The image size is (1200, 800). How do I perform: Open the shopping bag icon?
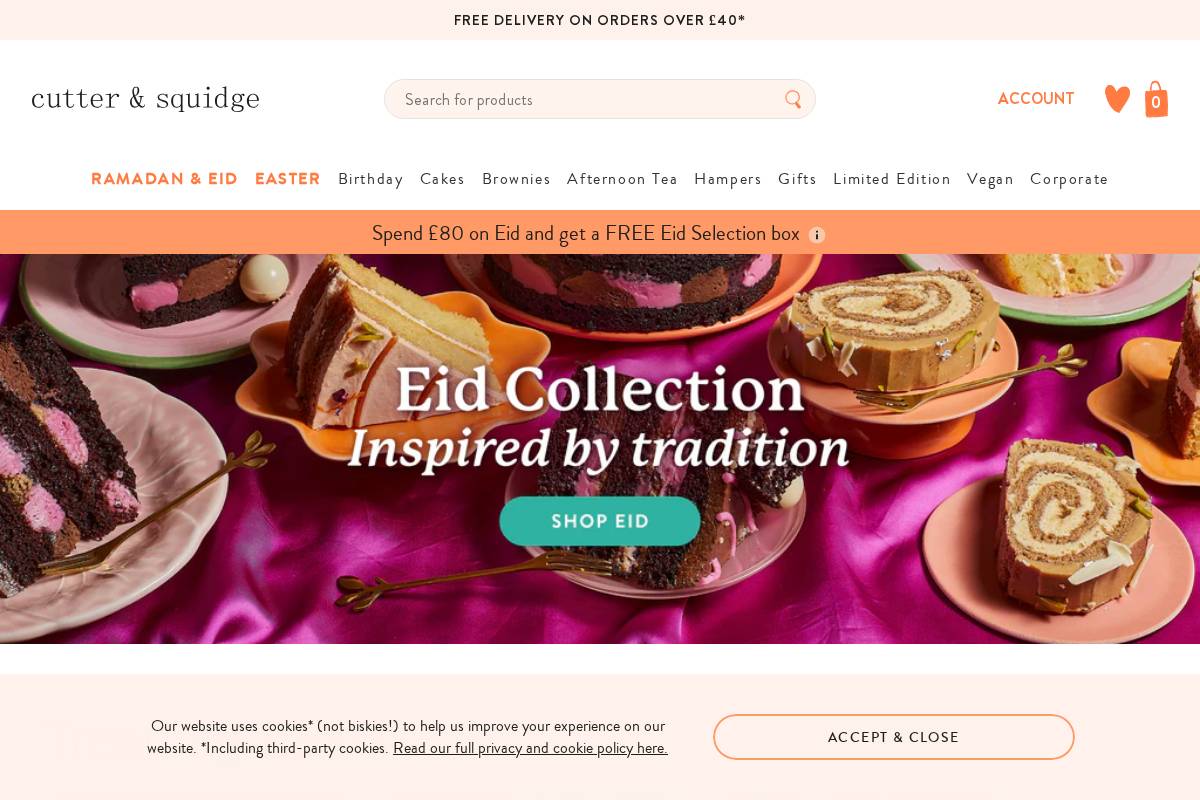click(1156, 99)
